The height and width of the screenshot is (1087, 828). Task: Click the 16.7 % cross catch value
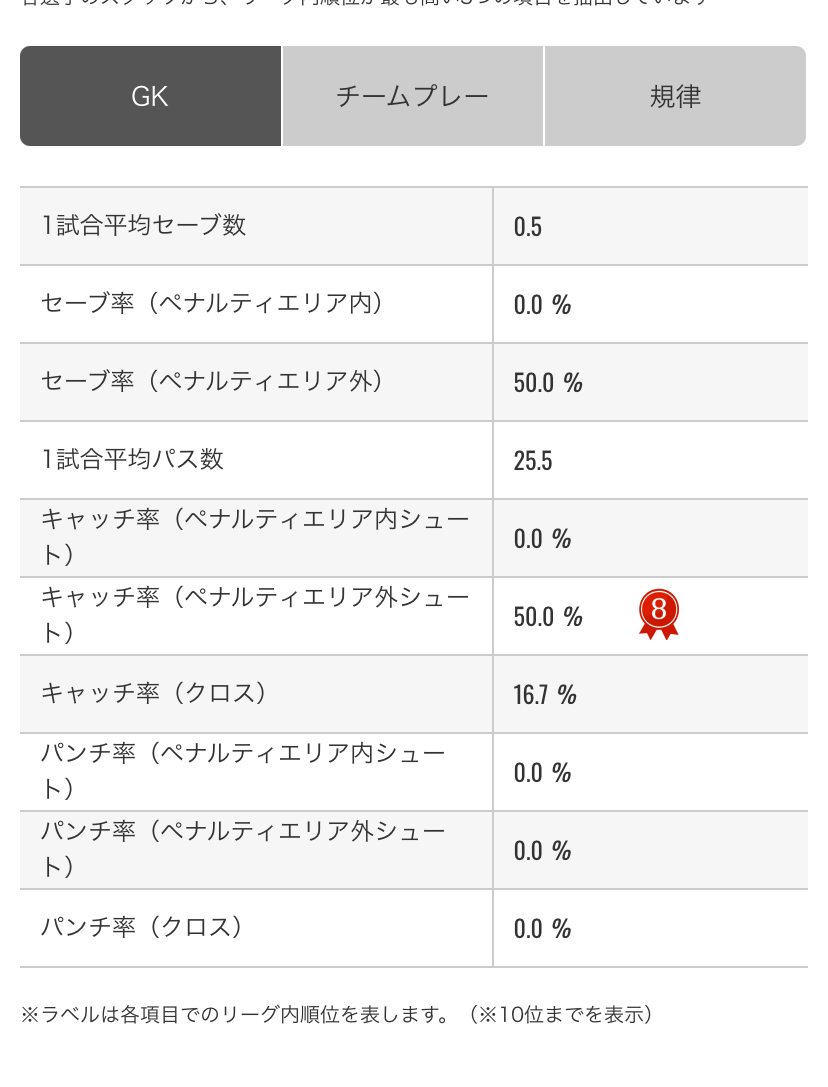545,695
